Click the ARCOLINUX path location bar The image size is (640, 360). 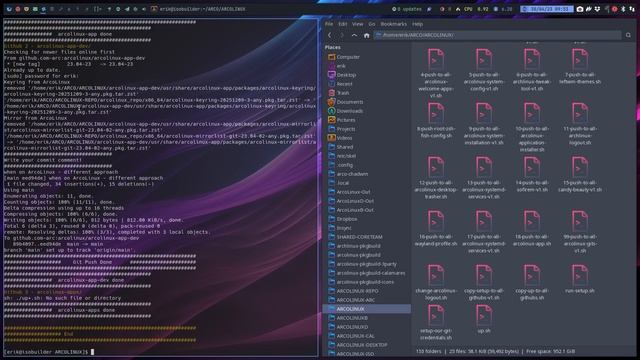pos(498,36)
